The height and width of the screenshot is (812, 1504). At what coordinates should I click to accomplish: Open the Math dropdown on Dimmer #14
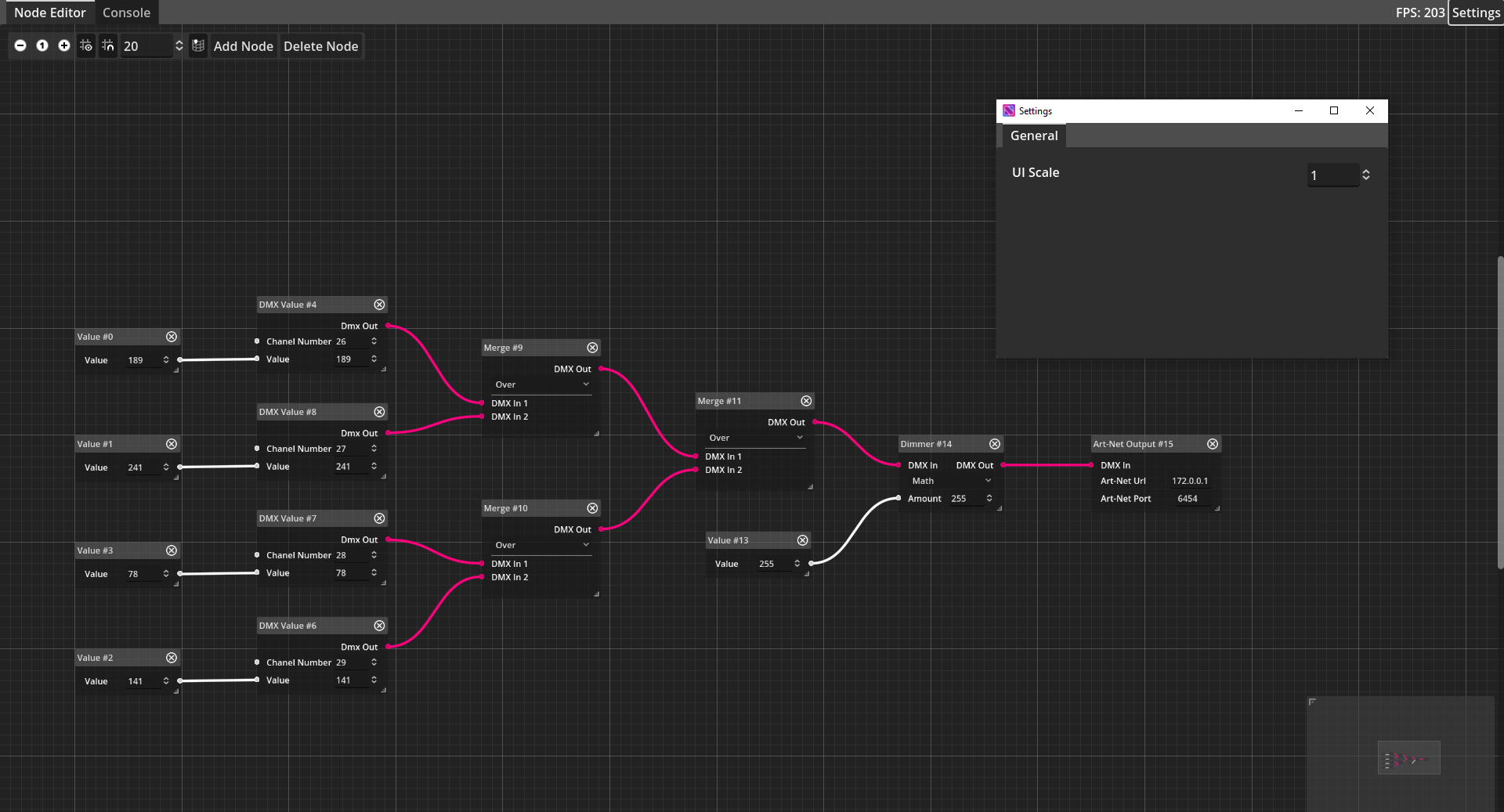[x=951, y=480]
